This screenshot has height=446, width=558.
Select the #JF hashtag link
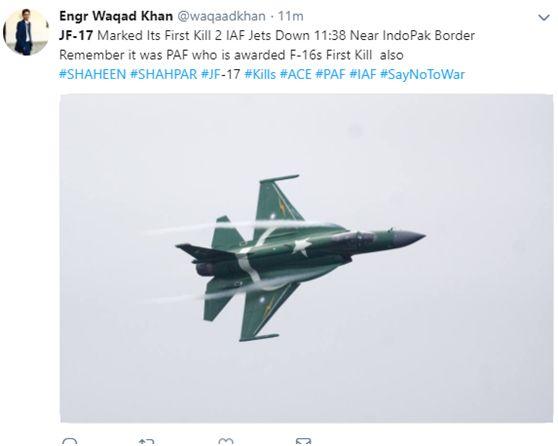point(211,74)
